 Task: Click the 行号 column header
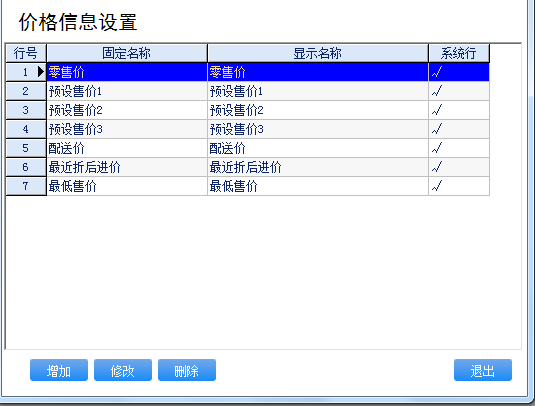(x=26, y=53)
